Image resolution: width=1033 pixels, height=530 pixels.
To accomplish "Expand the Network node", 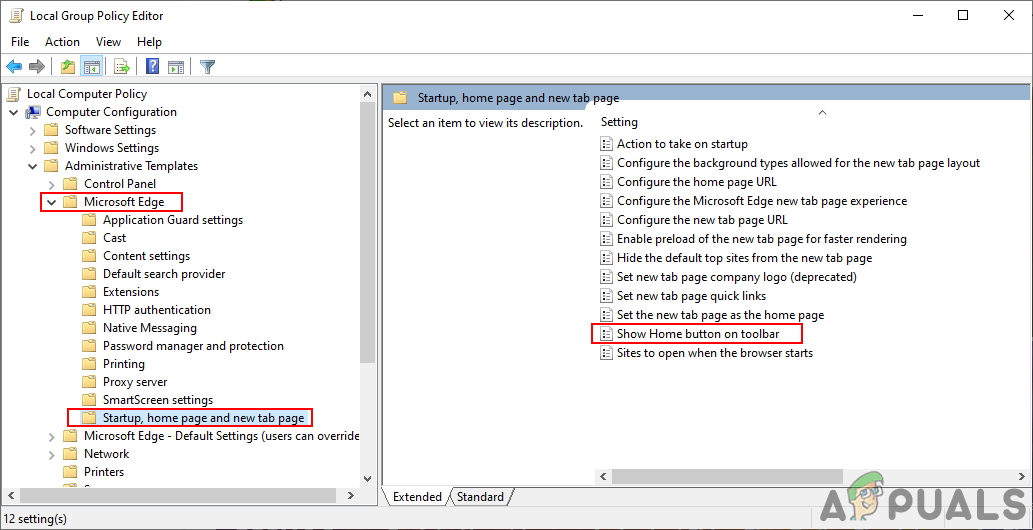I will (52, 454).
